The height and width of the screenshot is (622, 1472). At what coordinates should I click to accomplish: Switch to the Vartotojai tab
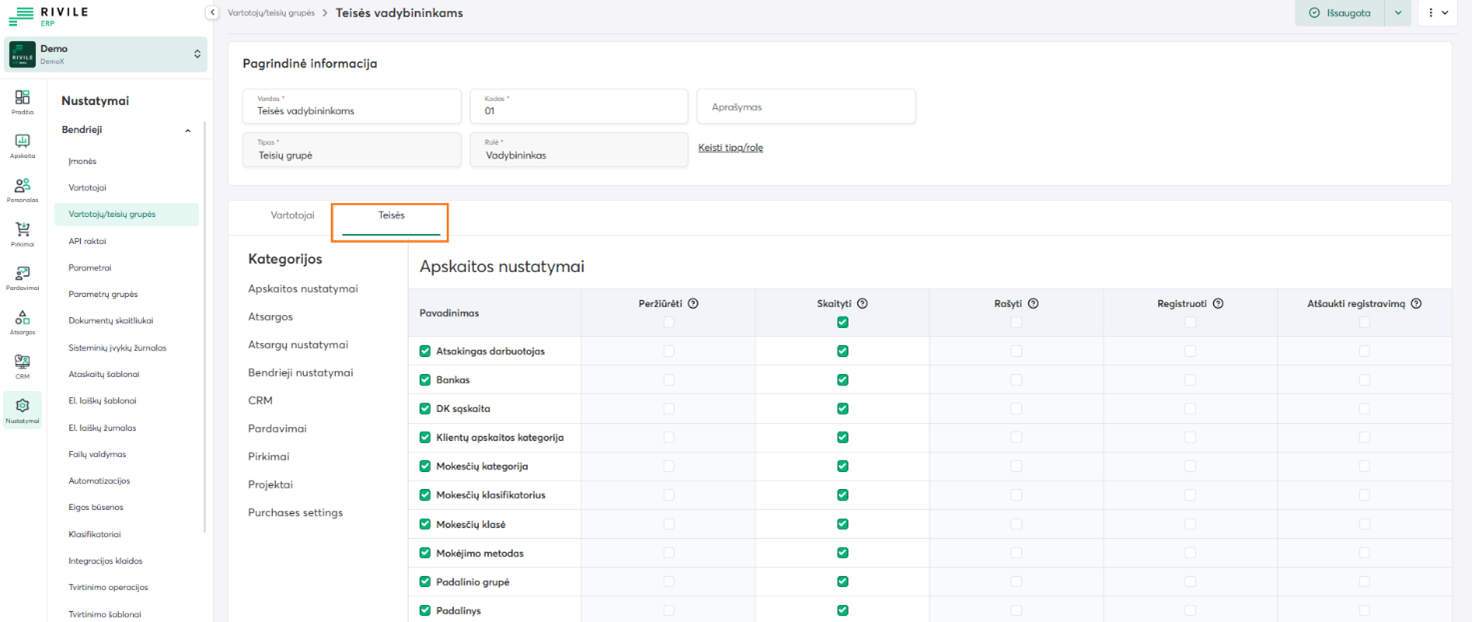[x=292, y=215]
